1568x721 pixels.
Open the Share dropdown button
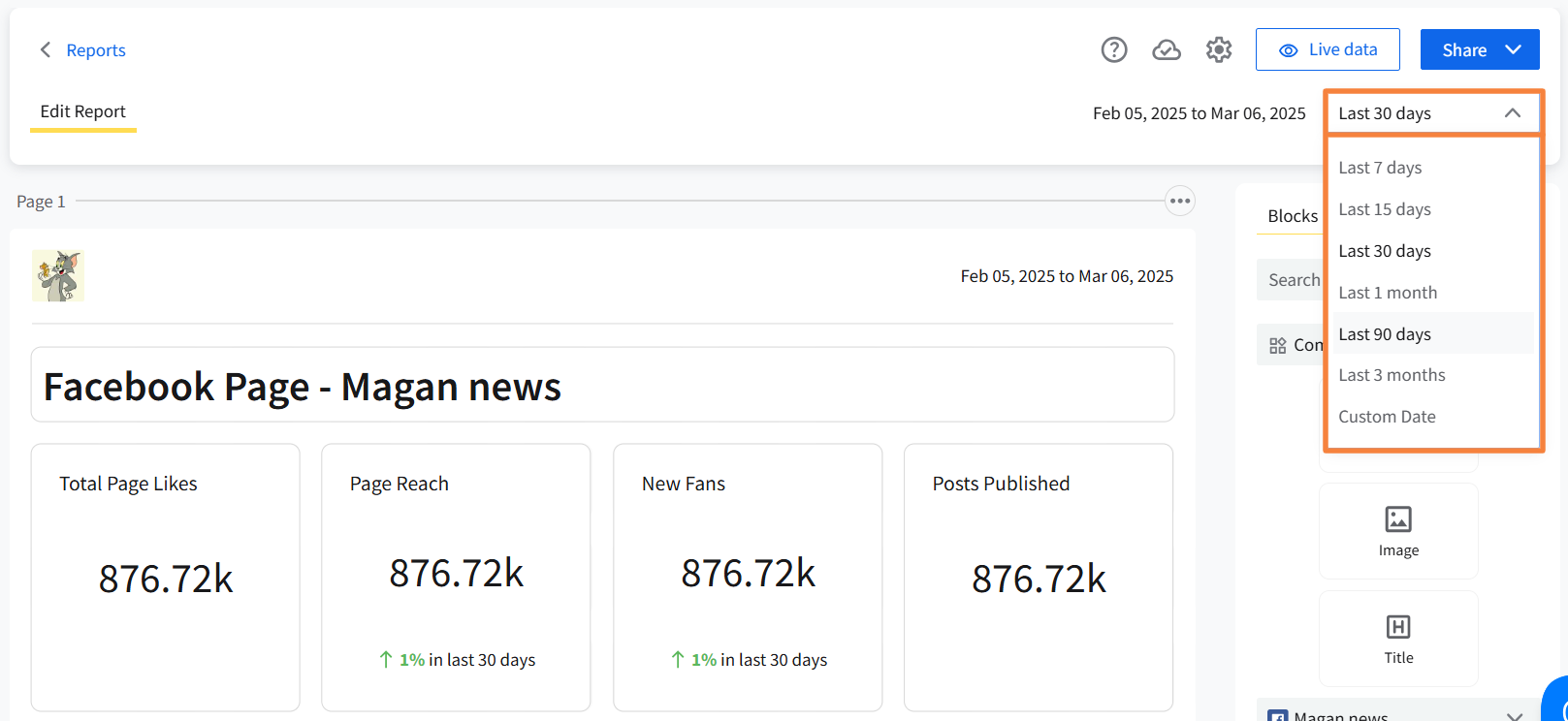1479,49
